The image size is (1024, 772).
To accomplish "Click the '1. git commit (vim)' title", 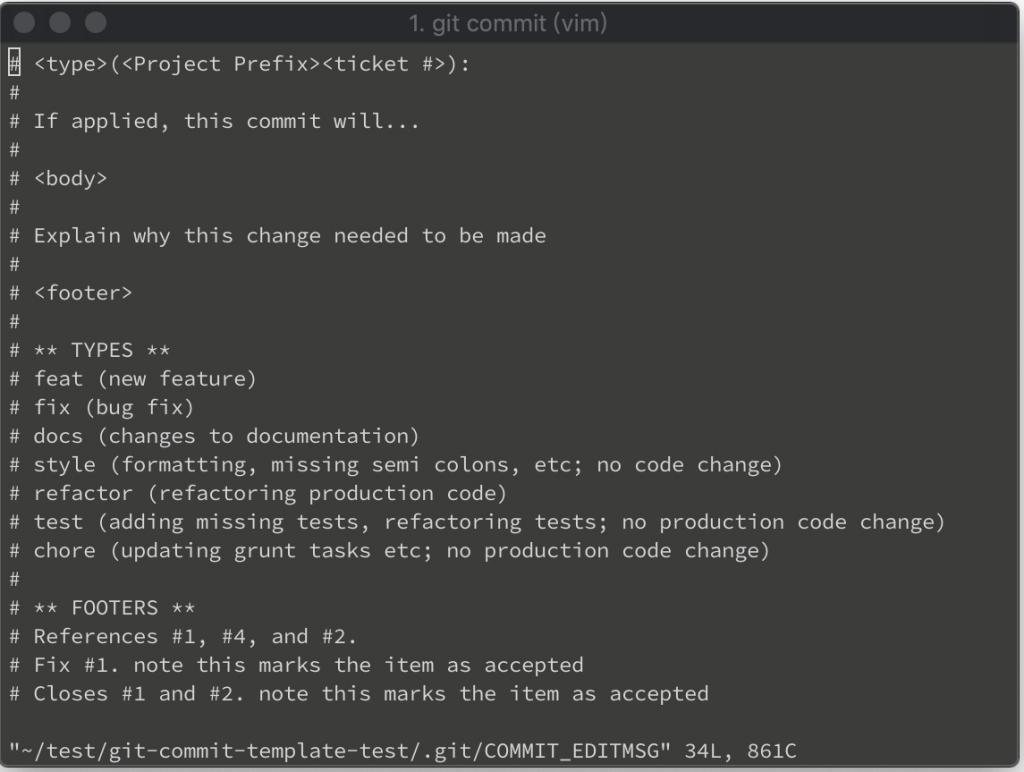I will pyautogui.click(x=507, y=24).
